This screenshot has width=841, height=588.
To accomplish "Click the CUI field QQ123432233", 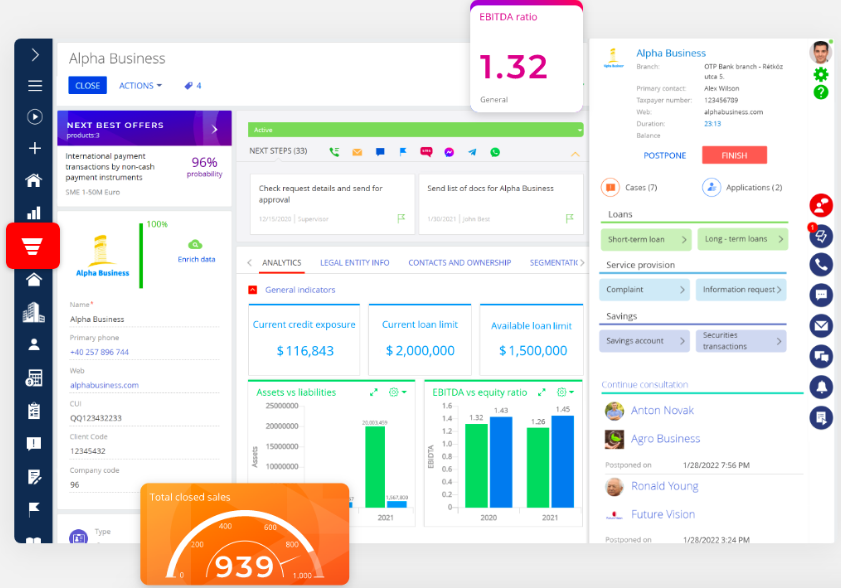I will 144,418.
